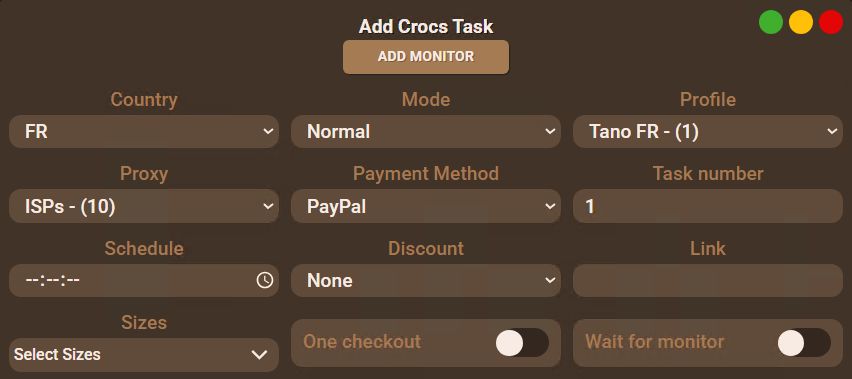This screenshot has width=852, height=379.
Task: Click the Schedule time input field
Action: point(144,280)
